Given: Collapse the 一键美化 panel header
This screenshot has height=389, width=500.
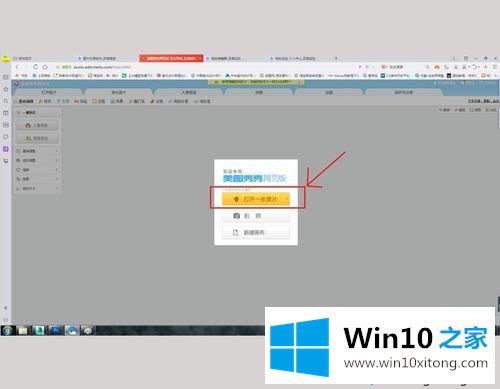Looking at the screenshot, I should [37, 113].
